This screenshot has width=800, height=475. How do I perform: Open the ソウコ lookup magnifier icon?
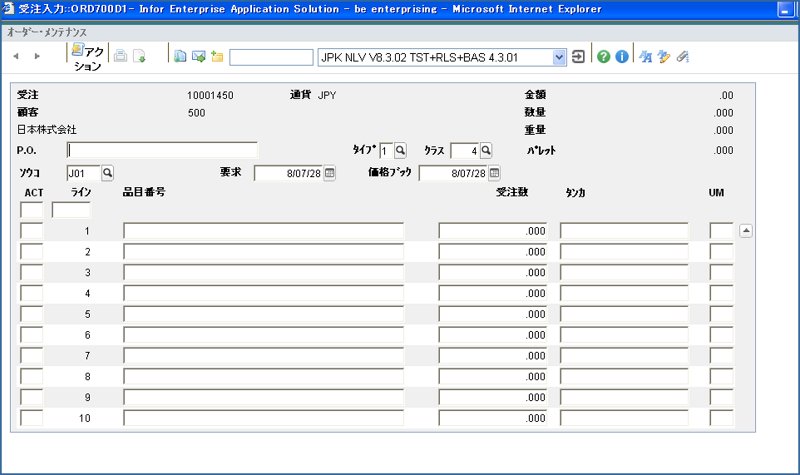(x=107, y=173)
